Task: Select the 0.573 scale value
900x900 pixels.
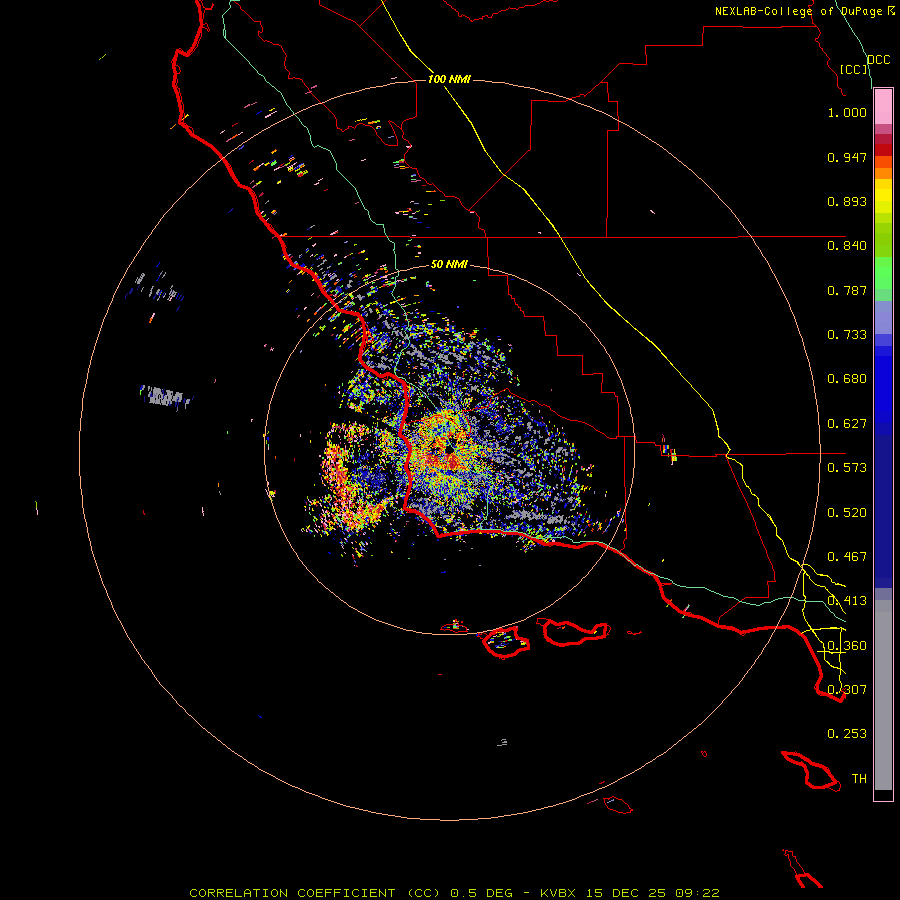Action: coord(847,468)
